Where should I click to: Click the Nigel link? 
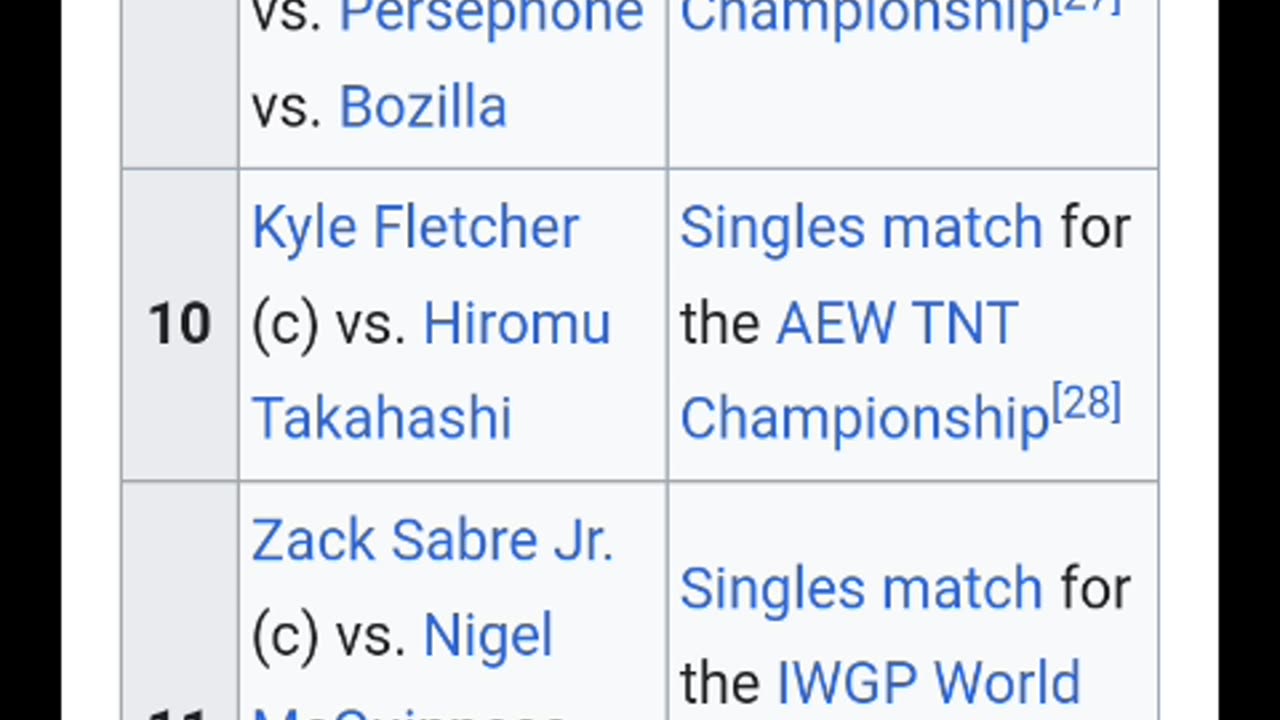coord(487,636)
